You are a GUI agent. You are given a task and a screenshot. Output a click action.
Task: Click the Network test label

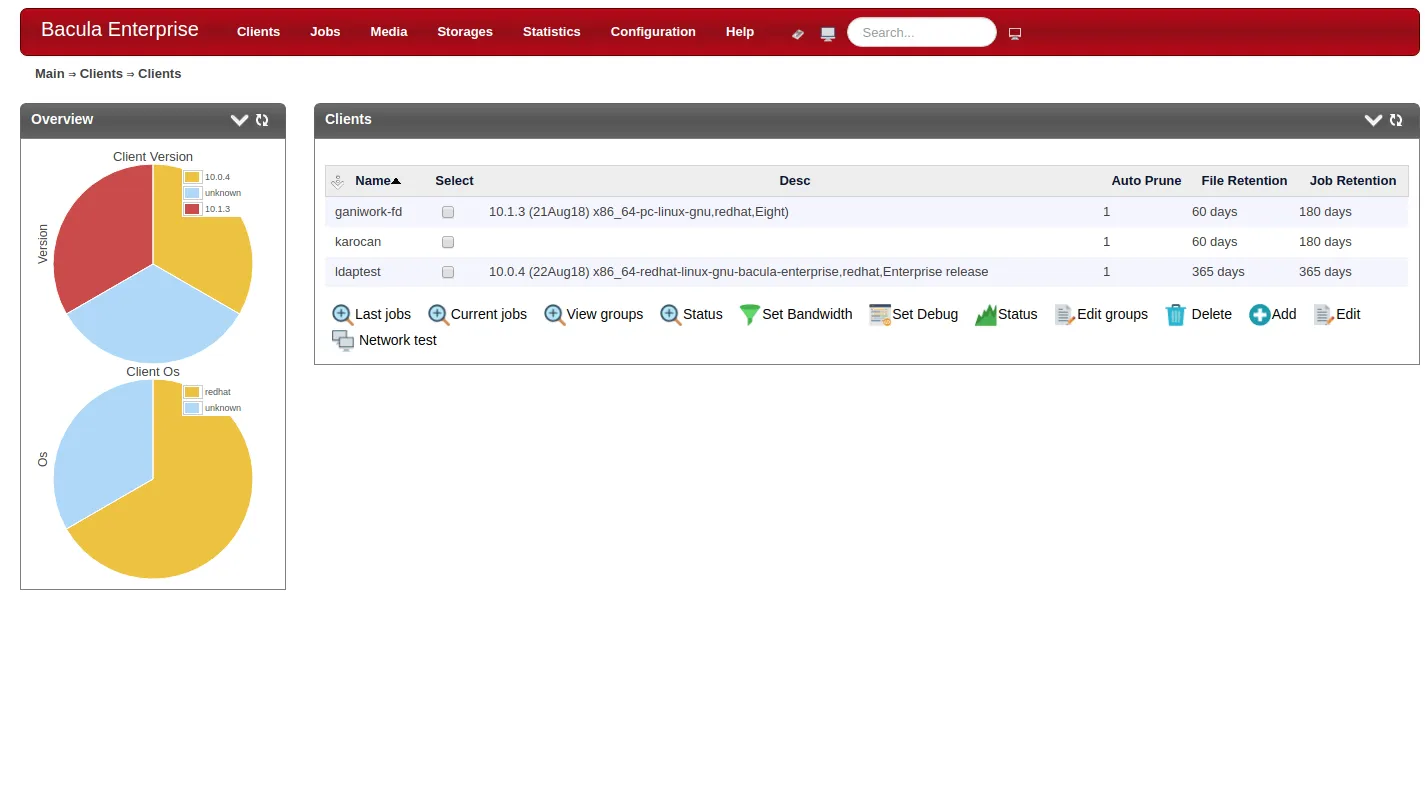[x=398, y=340]
